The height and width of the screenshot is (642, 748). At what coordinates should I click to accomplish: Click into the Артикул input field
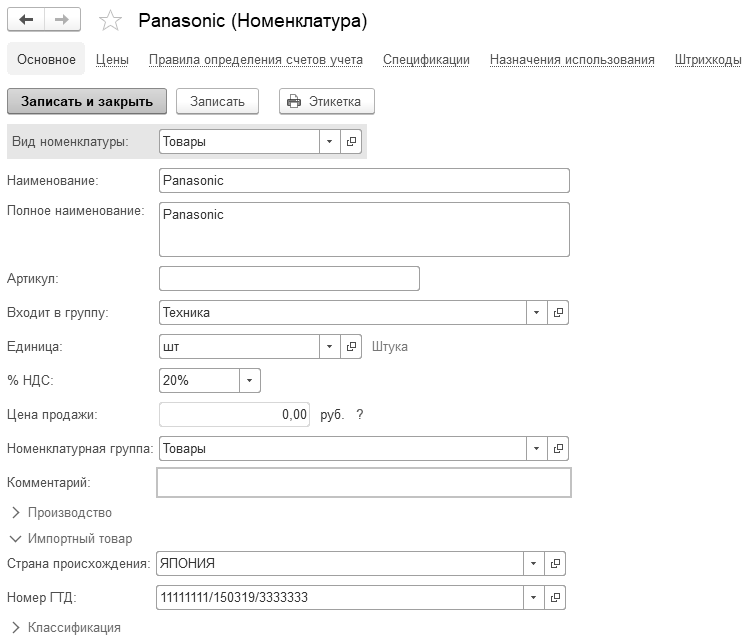[289, 279]
